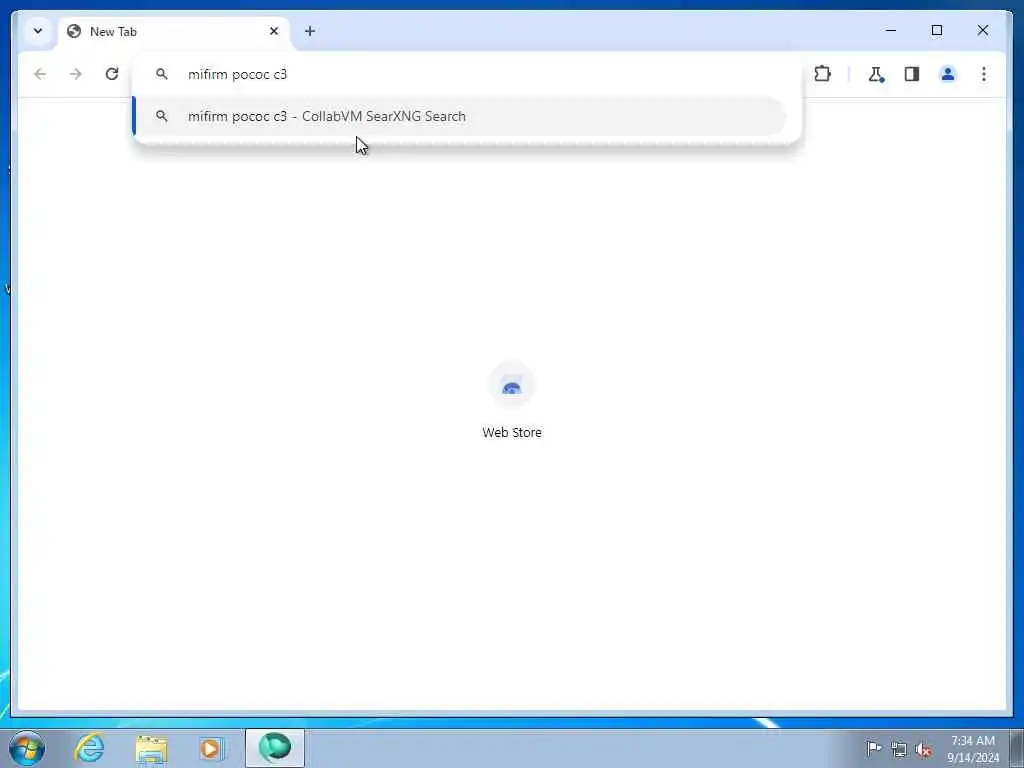Open the clock showing 7:34 AM
Screen dimensions: 1024x768
click(x=973, y=749)
